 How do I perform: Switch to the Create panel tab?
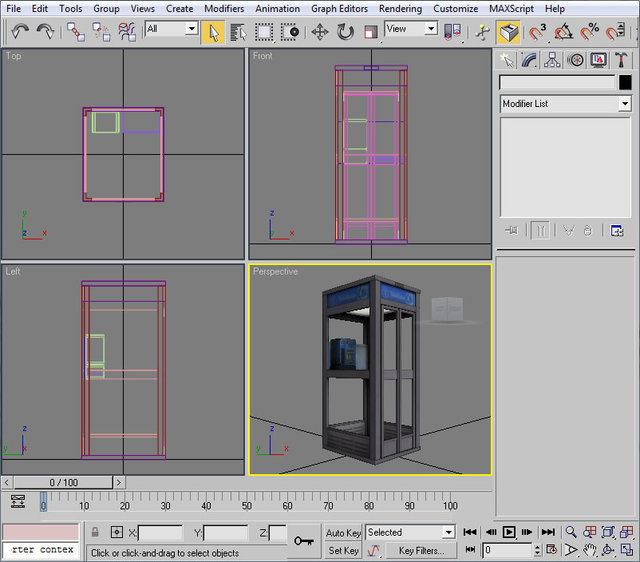[508, 60]
